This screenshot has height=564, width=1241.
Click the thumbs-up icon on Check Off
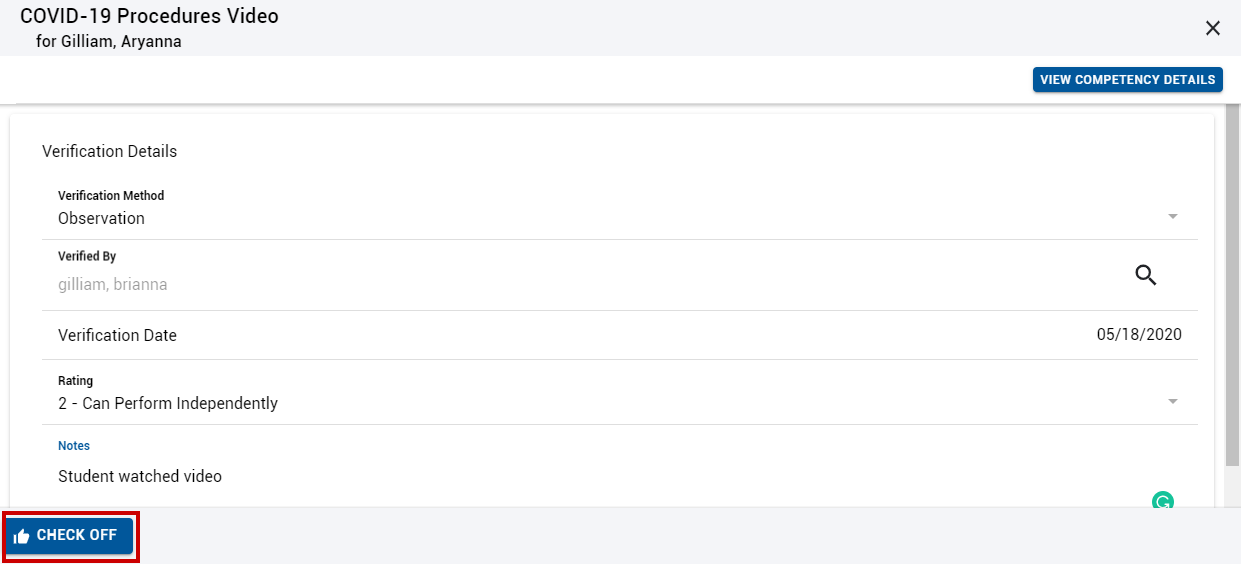[21, 536]
